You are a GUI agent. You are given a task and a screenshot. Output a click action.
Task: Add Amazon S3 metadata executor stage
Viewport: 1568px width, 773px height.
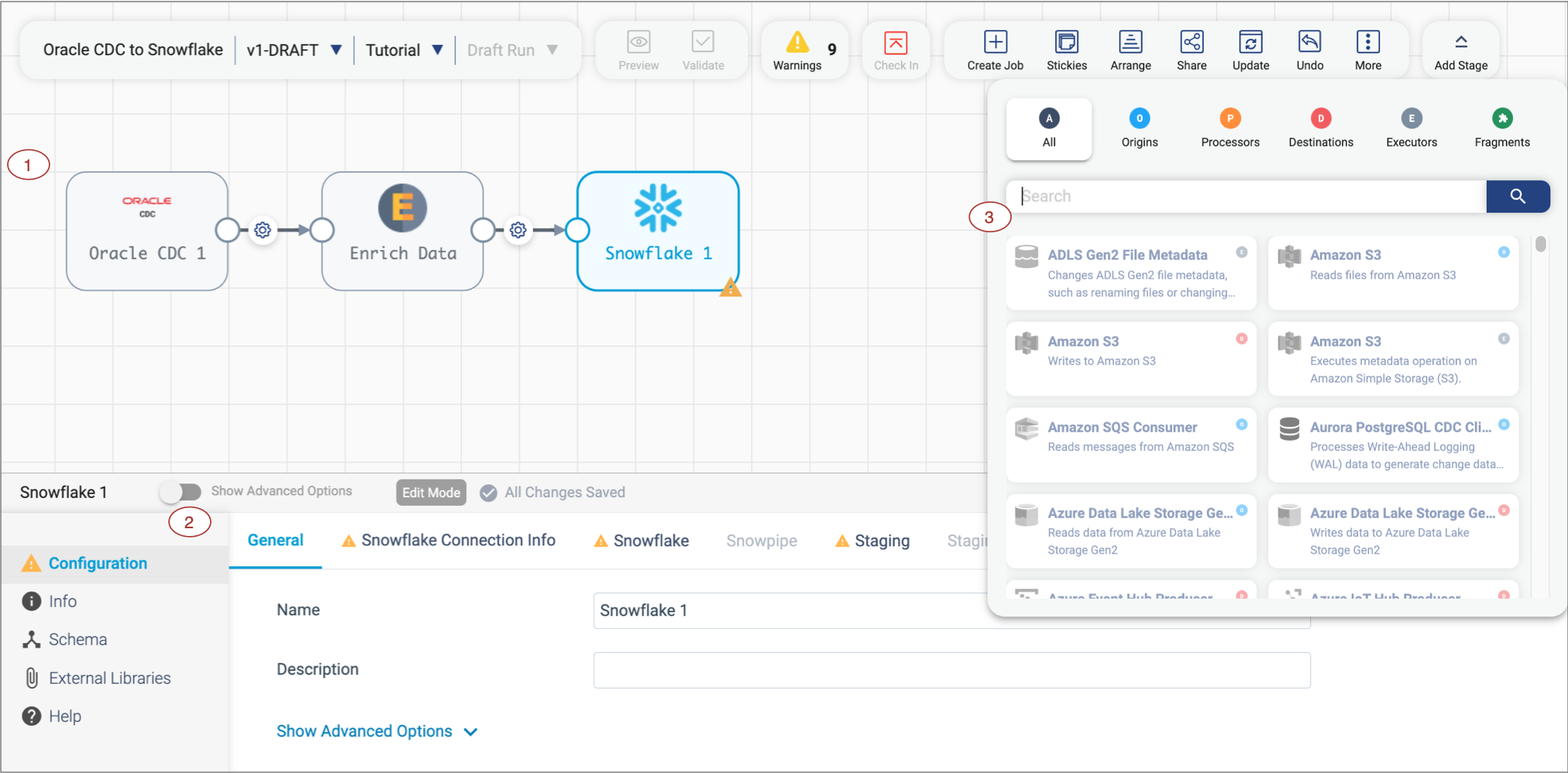click(1393, 359)
